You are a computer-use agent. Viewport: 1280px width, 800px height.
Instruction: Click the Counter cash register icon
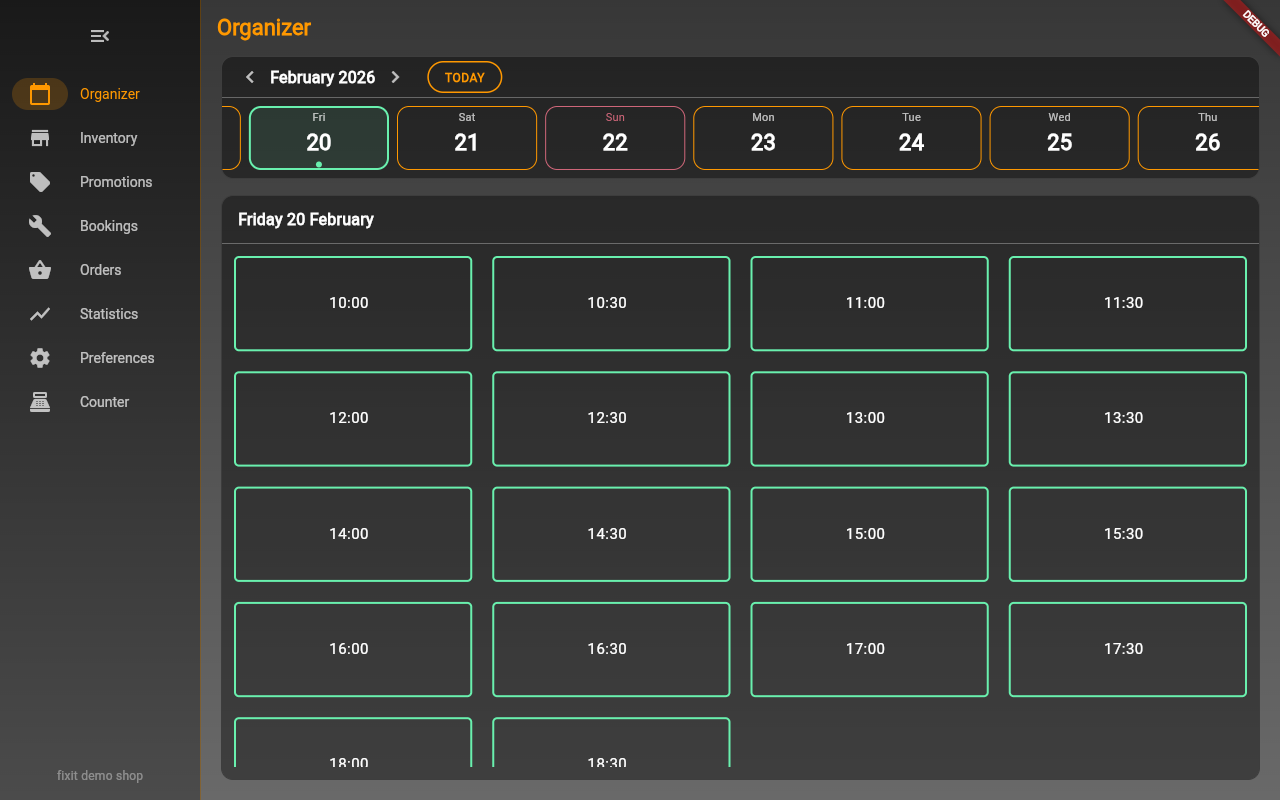[x=40, y=402]
